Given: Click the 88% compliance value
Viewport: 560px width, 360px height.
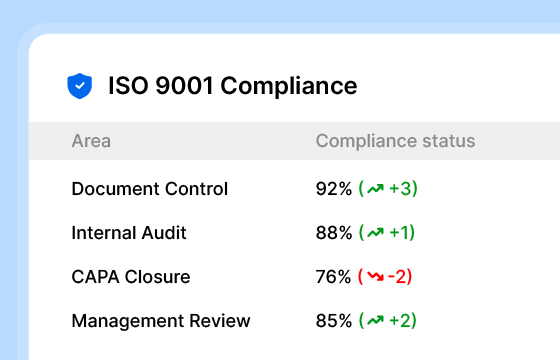Looking at the screenshot, I should pos(334,233).
